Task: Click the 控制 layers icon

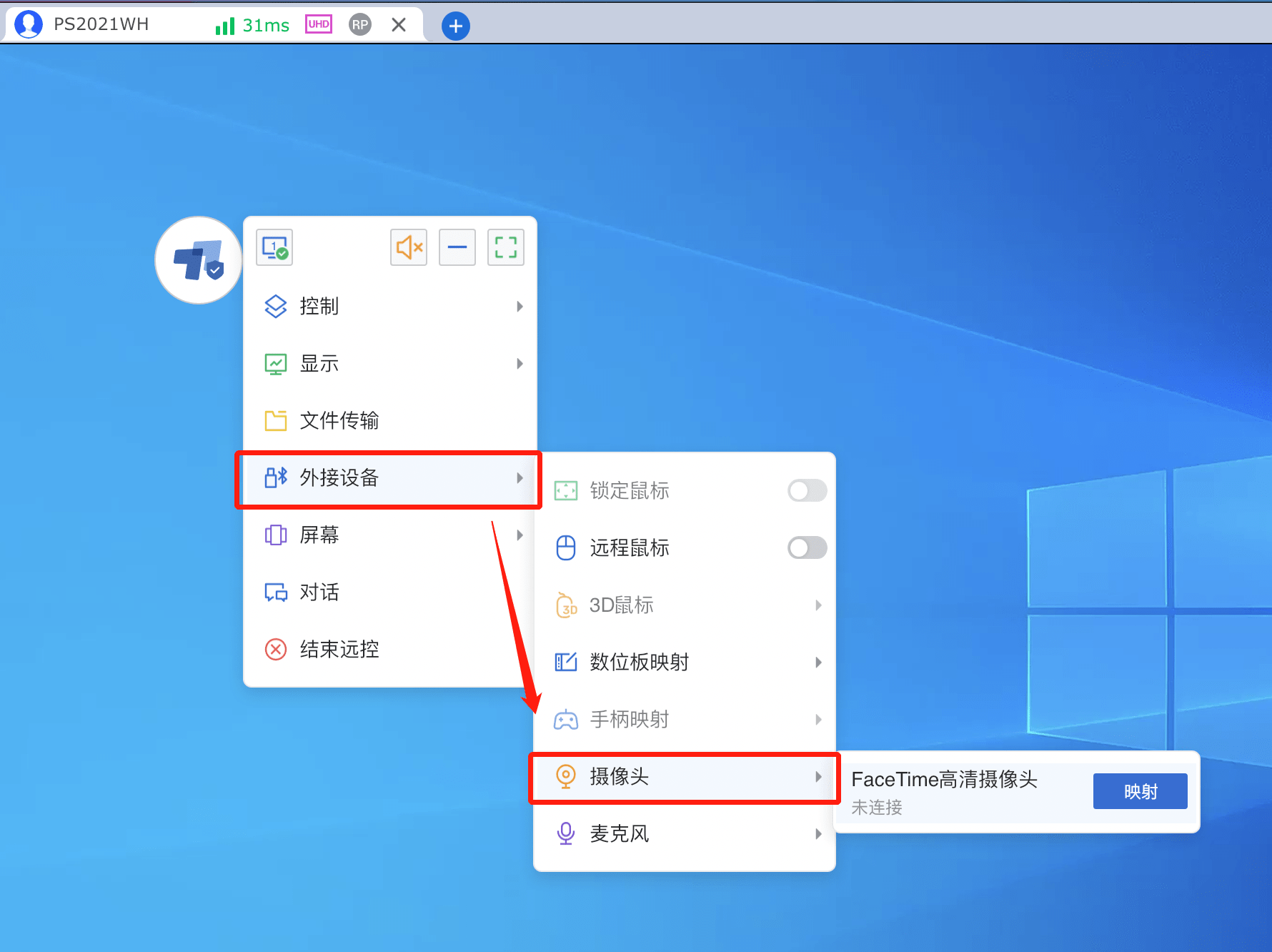Action: [x=276, y=306]
